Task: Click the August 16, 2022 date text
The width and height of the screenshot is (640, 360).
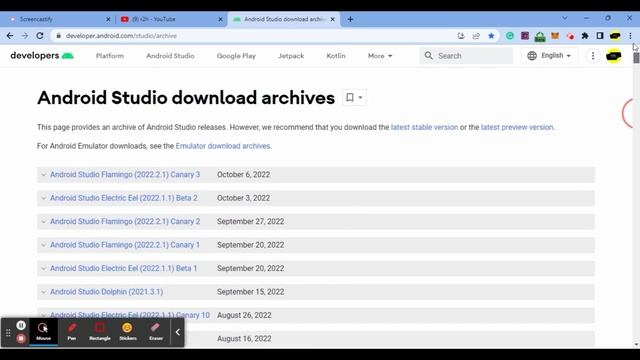Action: point(244,339)
